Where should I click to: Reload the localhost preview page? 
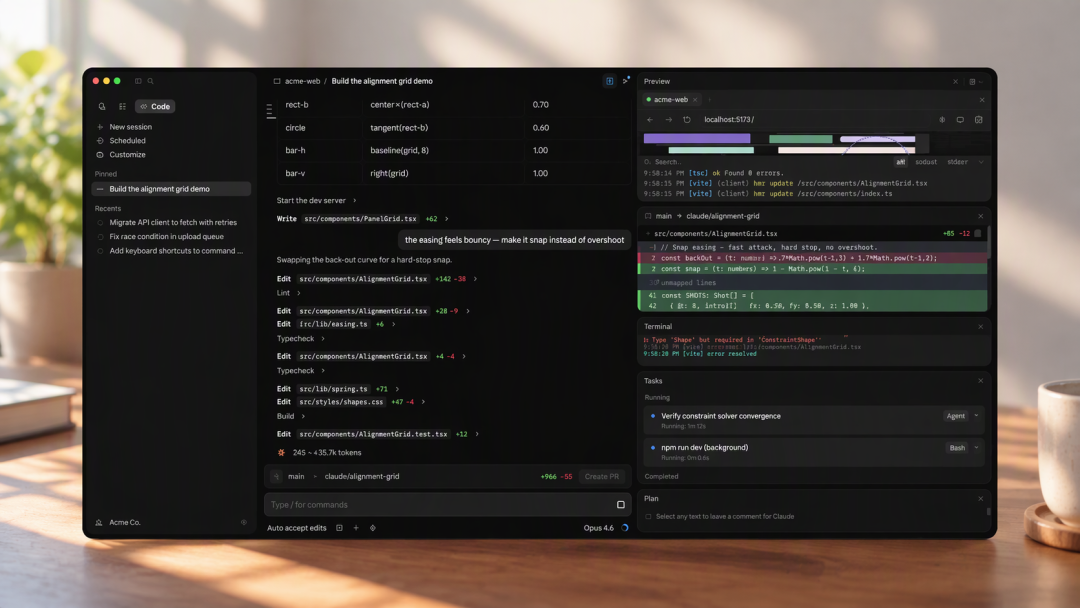[687, 120]
